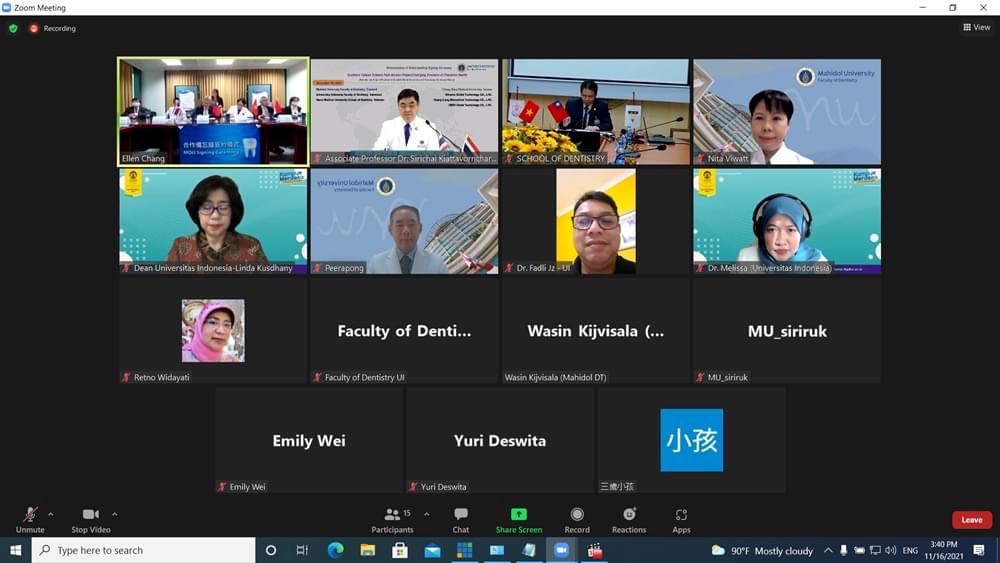Open the Chat panel
Screen dimensions: 1000x563
(460, 518)
